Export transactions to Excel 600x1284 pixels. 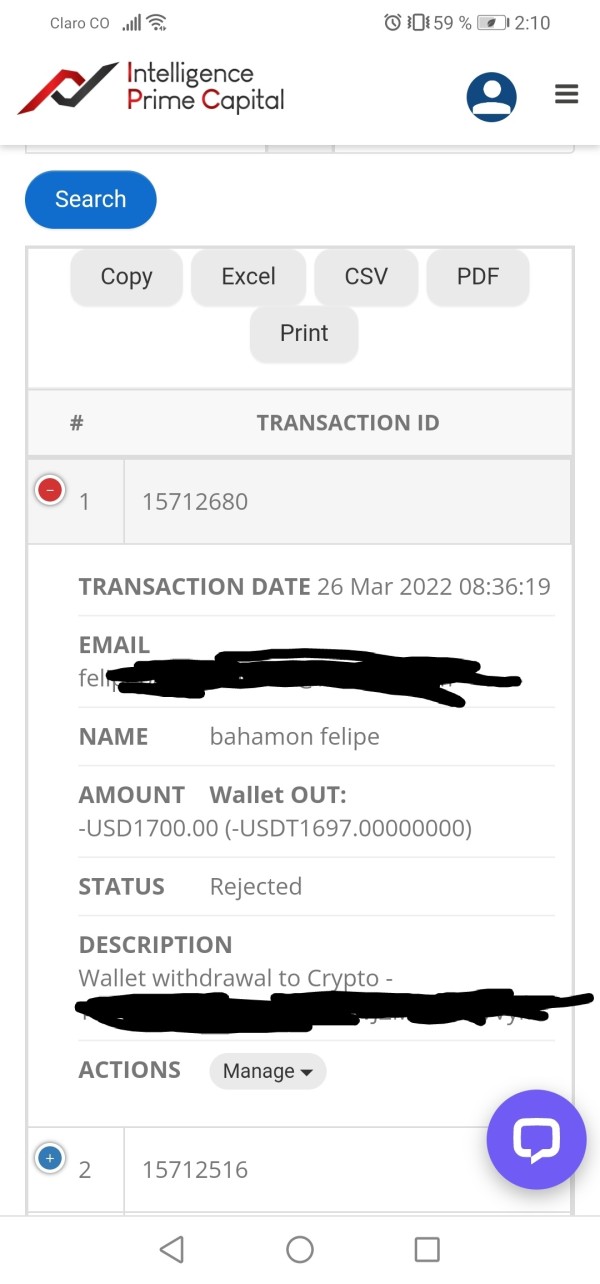point(248,277)
